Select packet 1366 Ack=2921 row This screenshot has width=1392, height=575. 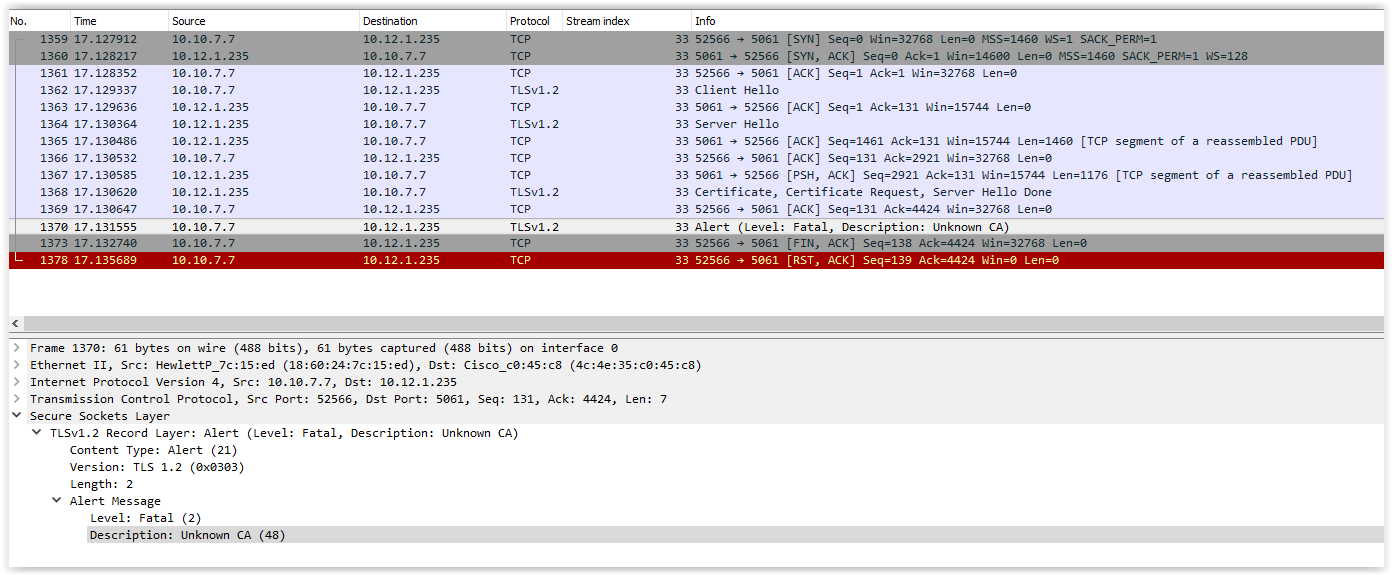coord(697,158)
